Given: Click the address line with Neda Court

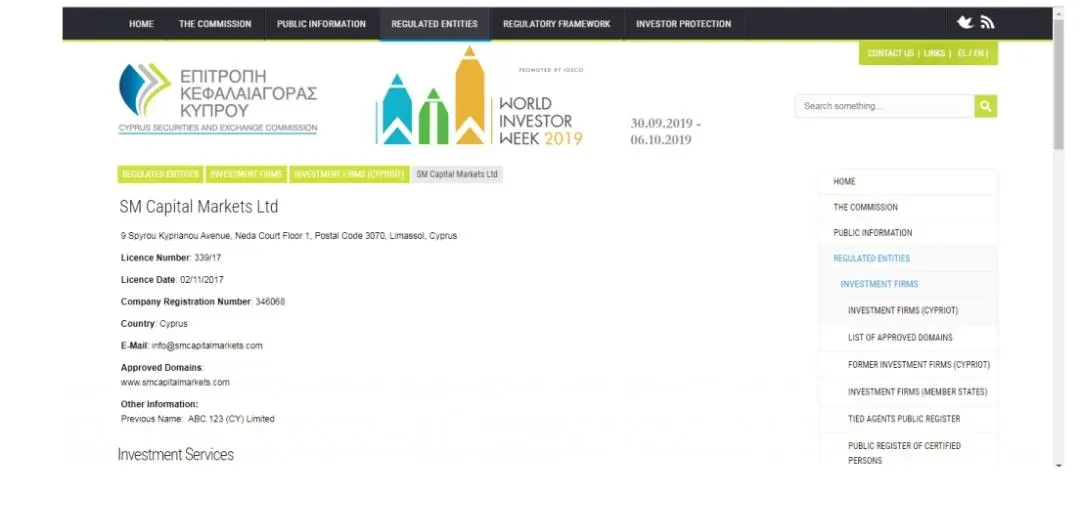Looking at the screenshot, I should [289, 235].
